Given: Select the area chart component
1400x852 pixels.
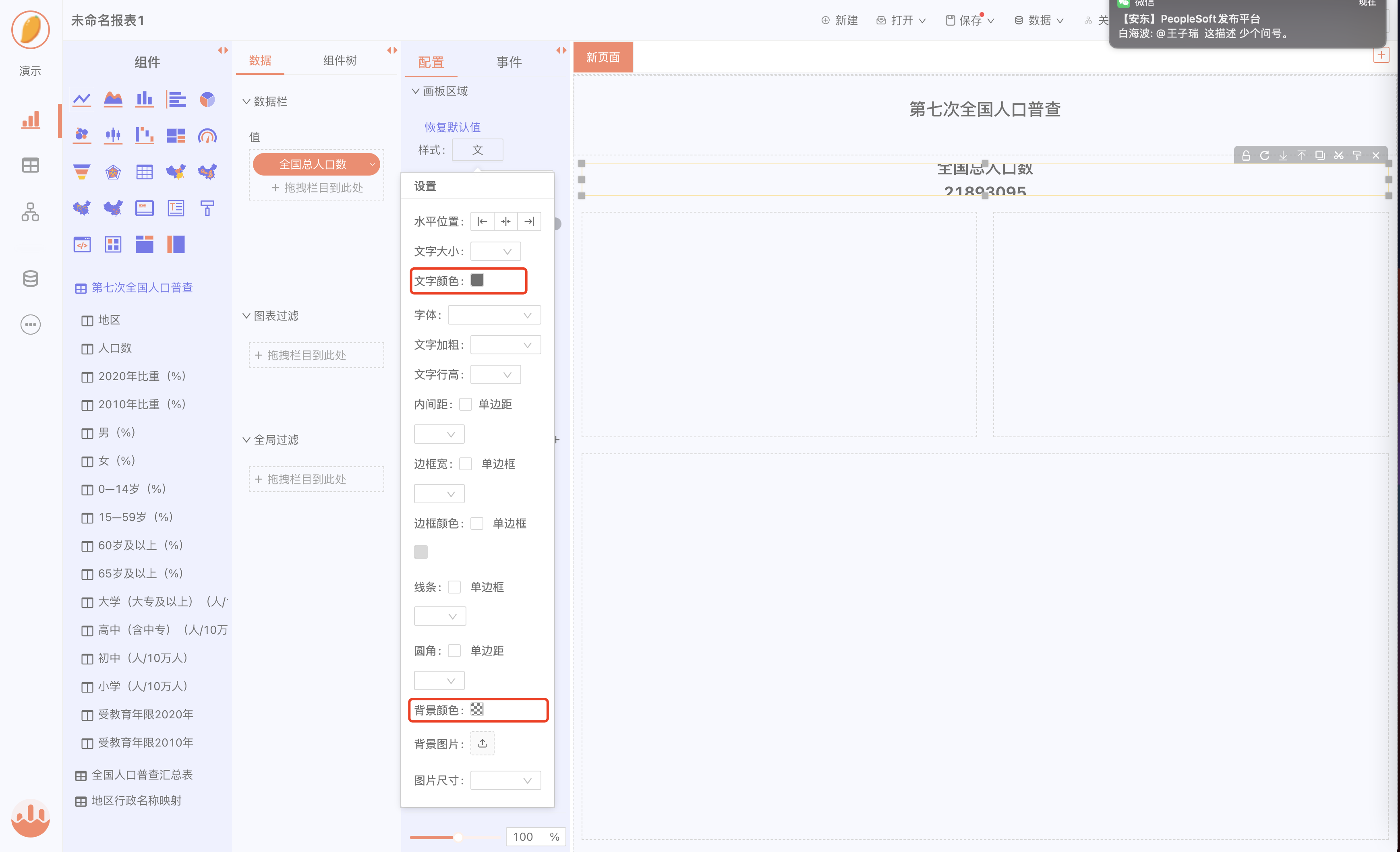Looking at the screenshot, I should pyautogui.click(x=113, y=99).
